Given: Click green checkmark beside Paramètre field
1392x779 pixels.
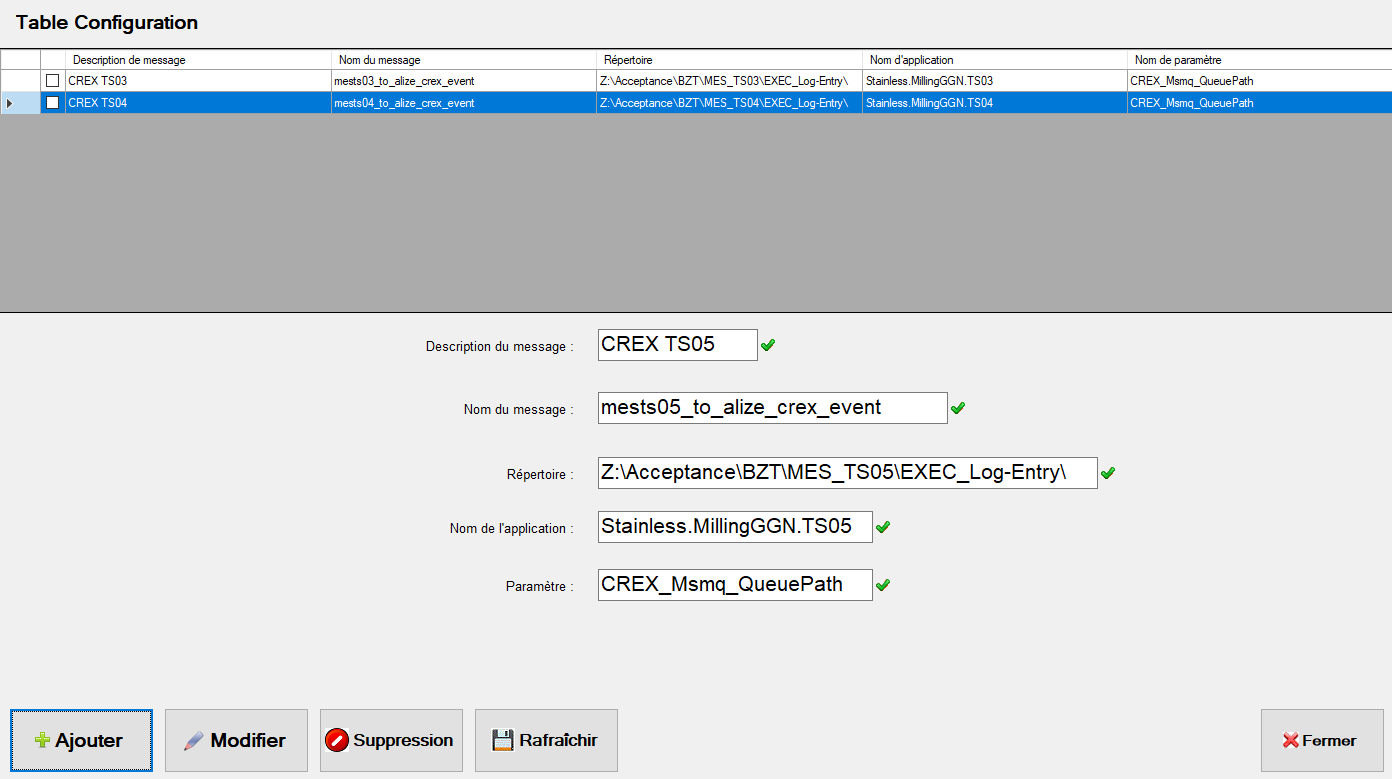Looking at the screenshot, I should tap(882, 585).
